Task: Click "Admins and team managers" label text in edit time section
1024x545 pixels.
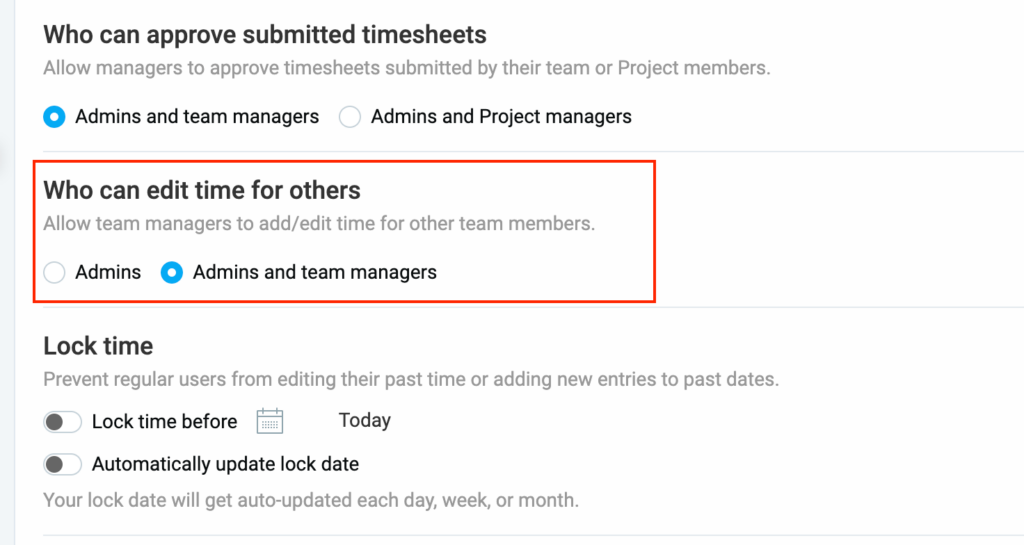Action: click(x=314, y=272)
